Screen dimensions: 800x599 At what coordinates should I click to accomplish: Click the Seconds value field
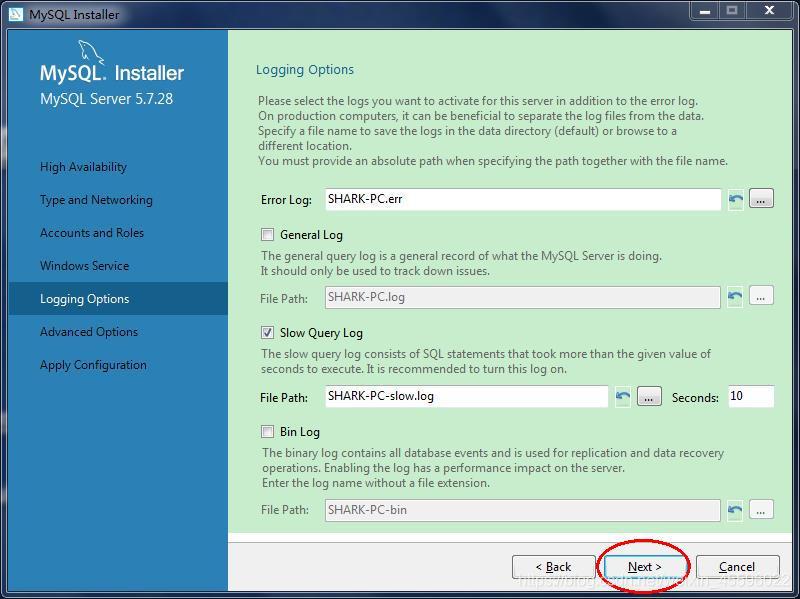click(x=751, y=396)
